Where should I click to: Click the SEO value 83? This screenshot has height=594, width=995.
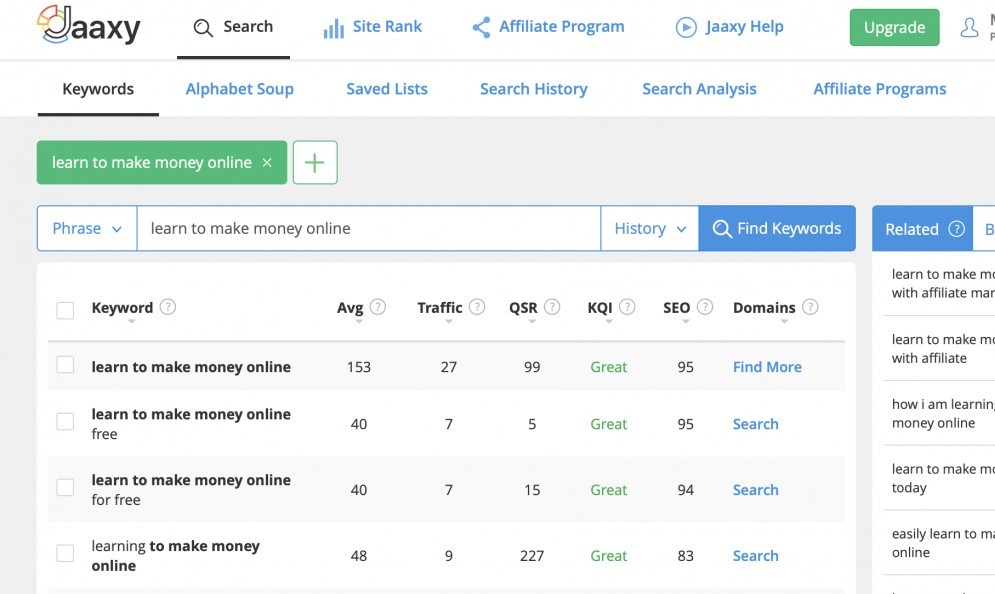click(x=685, y=556)
